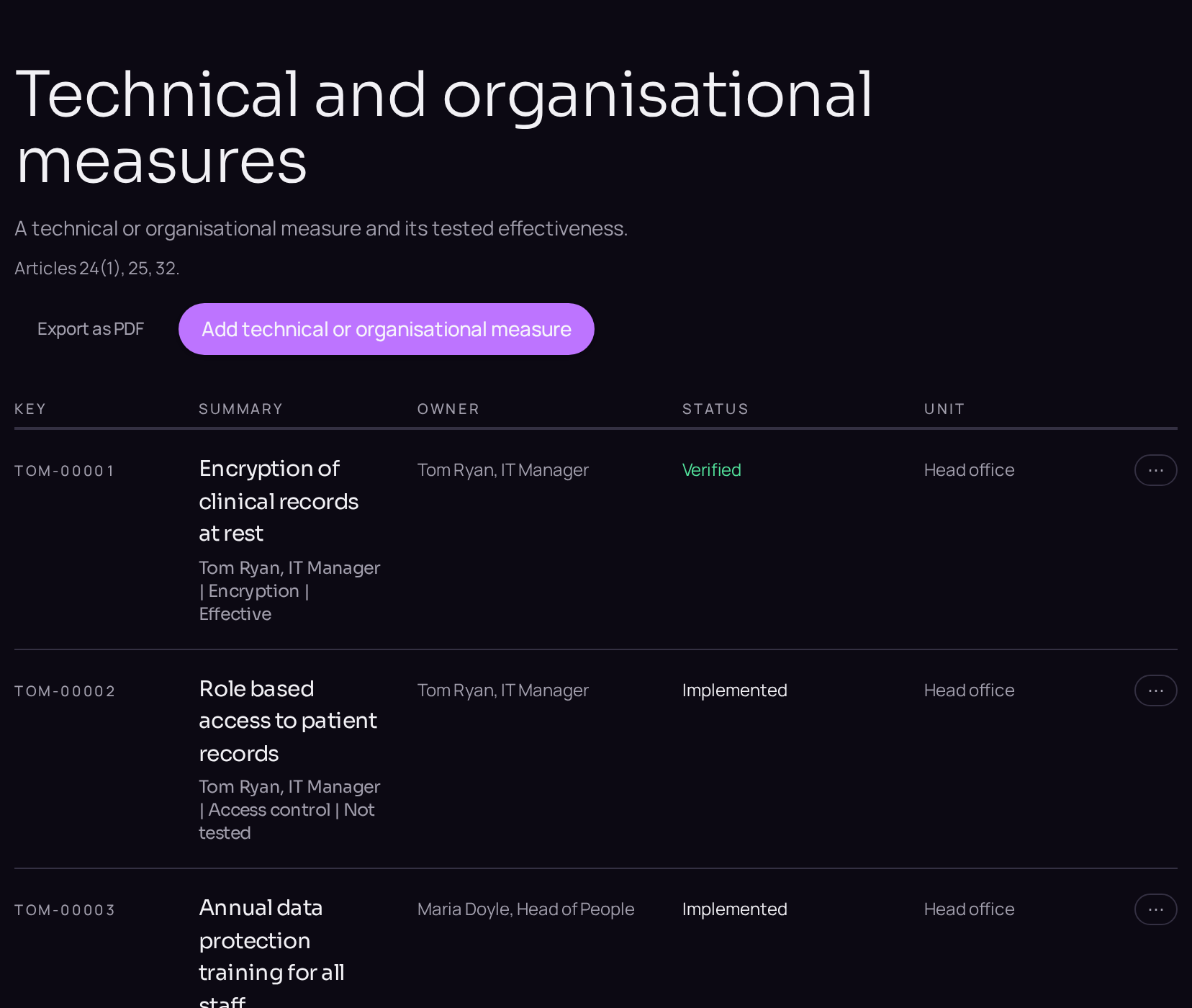The height and width of the screenshot is (1008, 1192).
Task: Click owner Tom Ryan in TOM-00001 row
Action: click(x=503, y=470)
